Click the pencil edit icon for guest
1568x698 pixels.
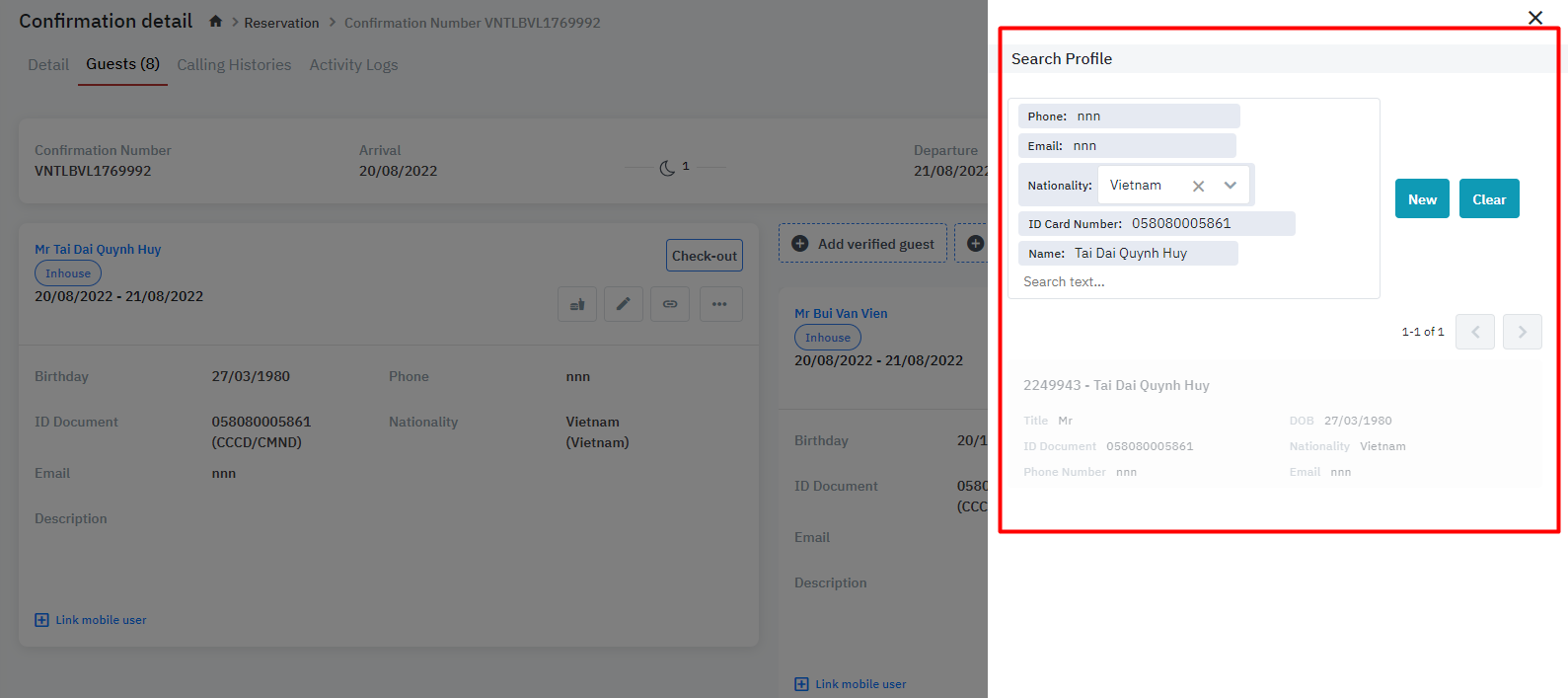click(x=624, y=304)
